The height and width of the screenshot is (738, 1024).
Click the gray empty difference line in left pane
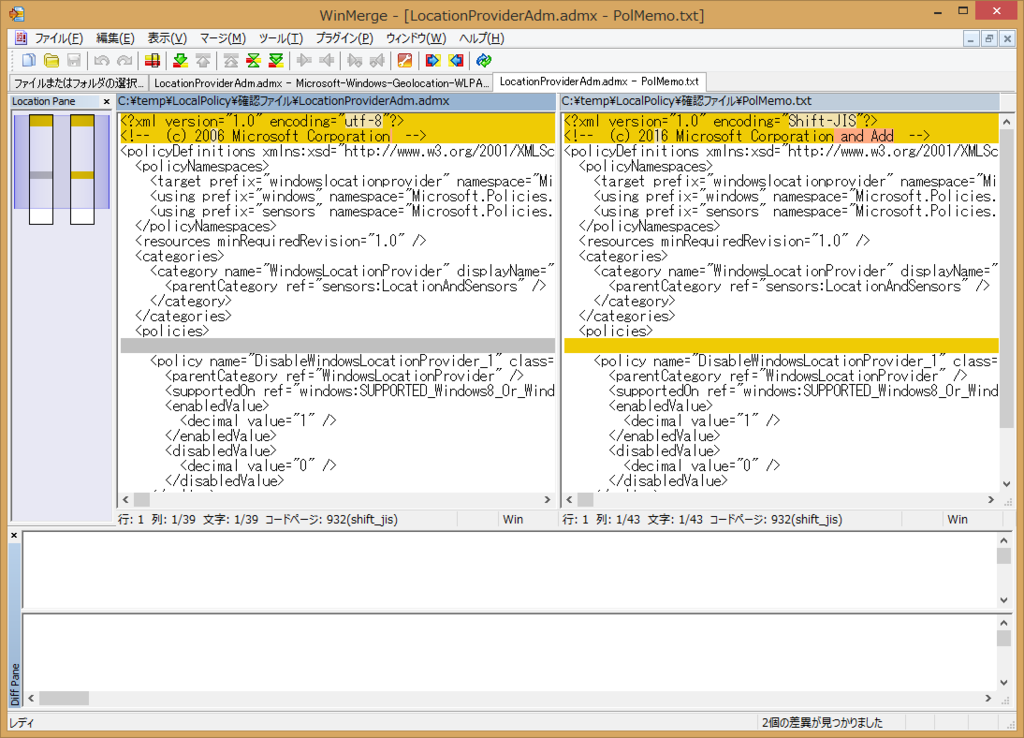338,345
